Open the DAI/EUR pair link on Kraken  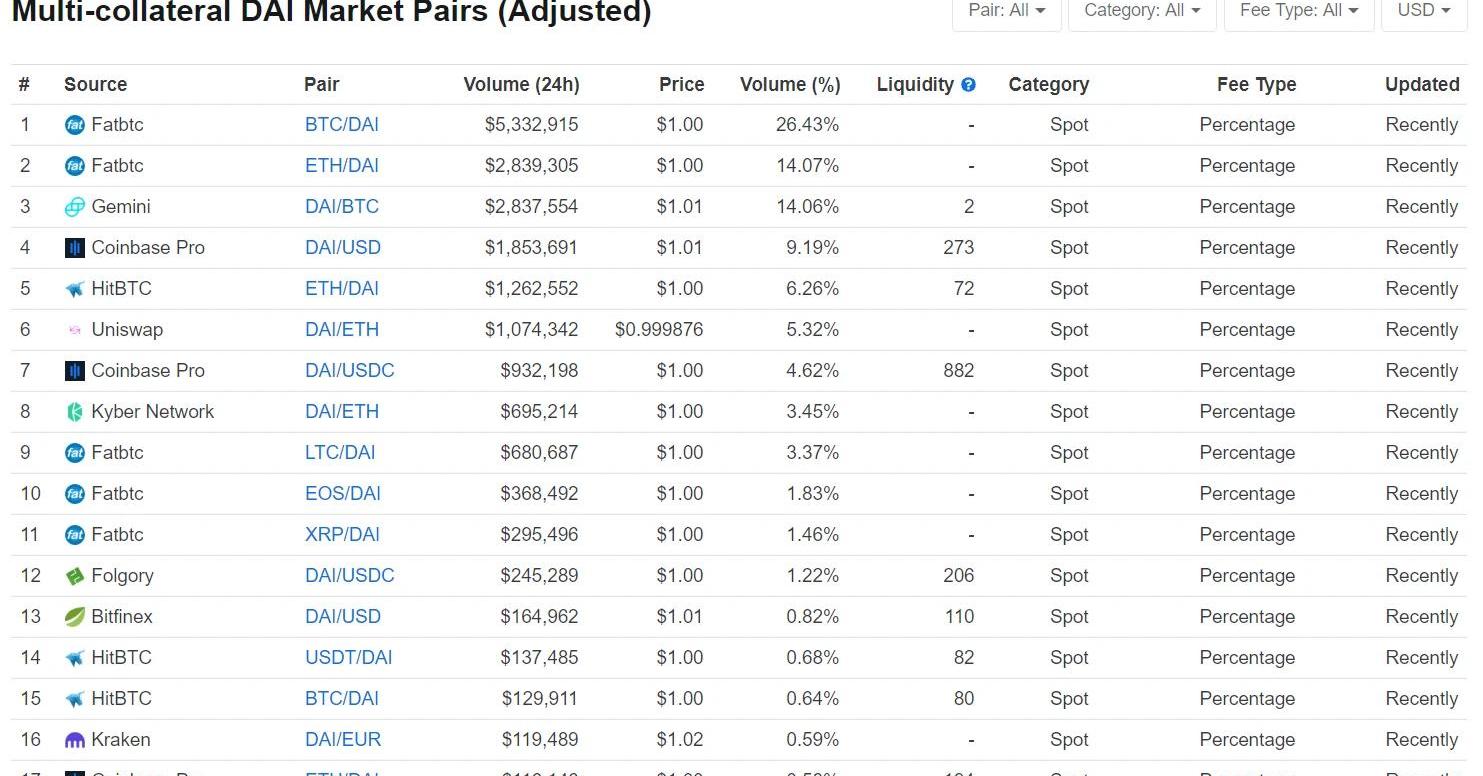point(343,740)
